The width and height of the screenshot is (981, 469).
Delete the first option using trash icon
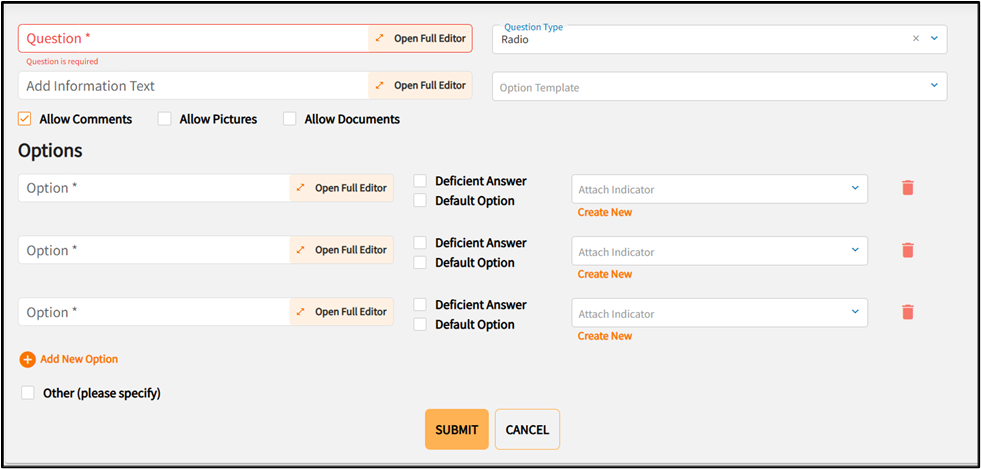907,188
